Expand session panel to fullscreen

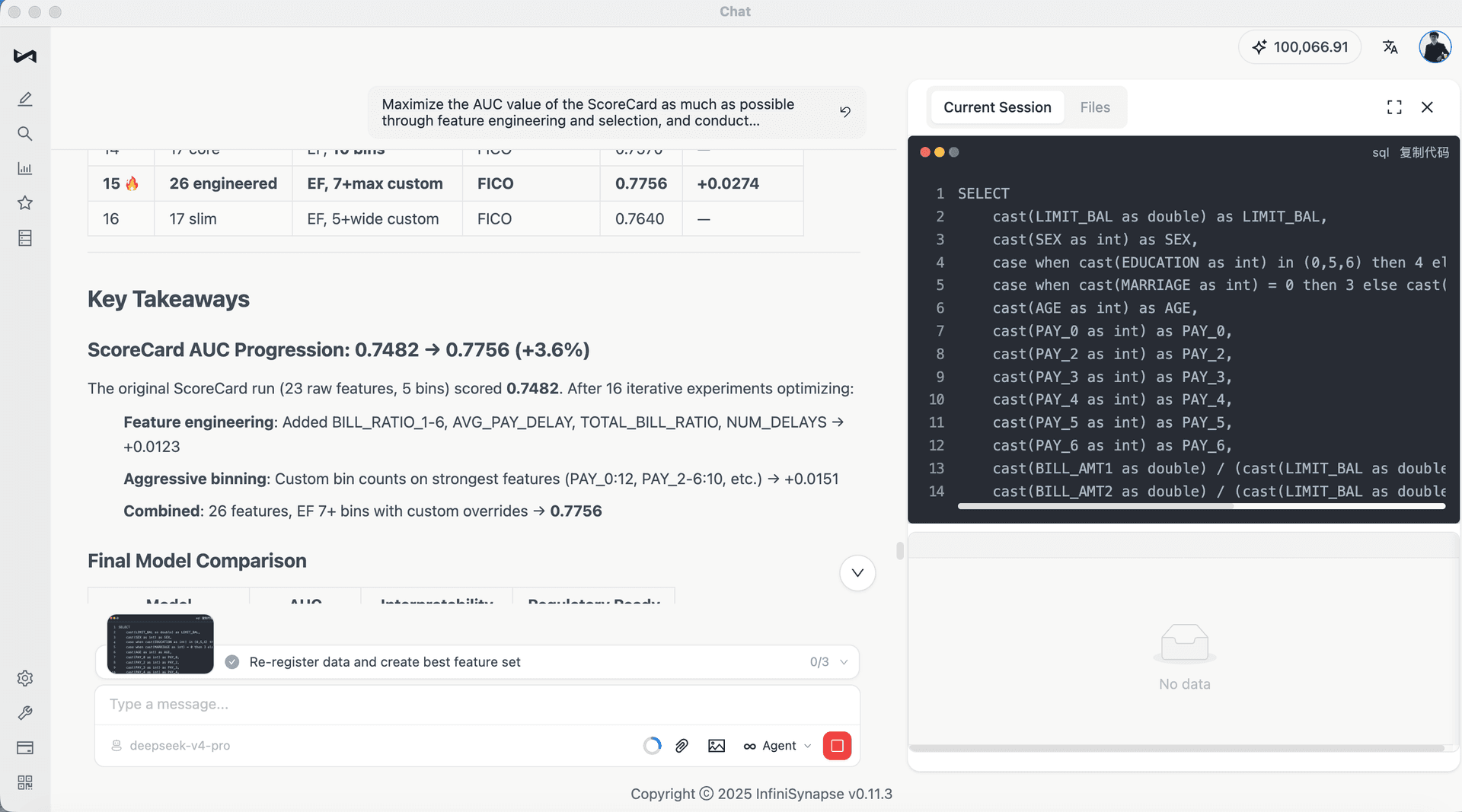(1394, 107)
